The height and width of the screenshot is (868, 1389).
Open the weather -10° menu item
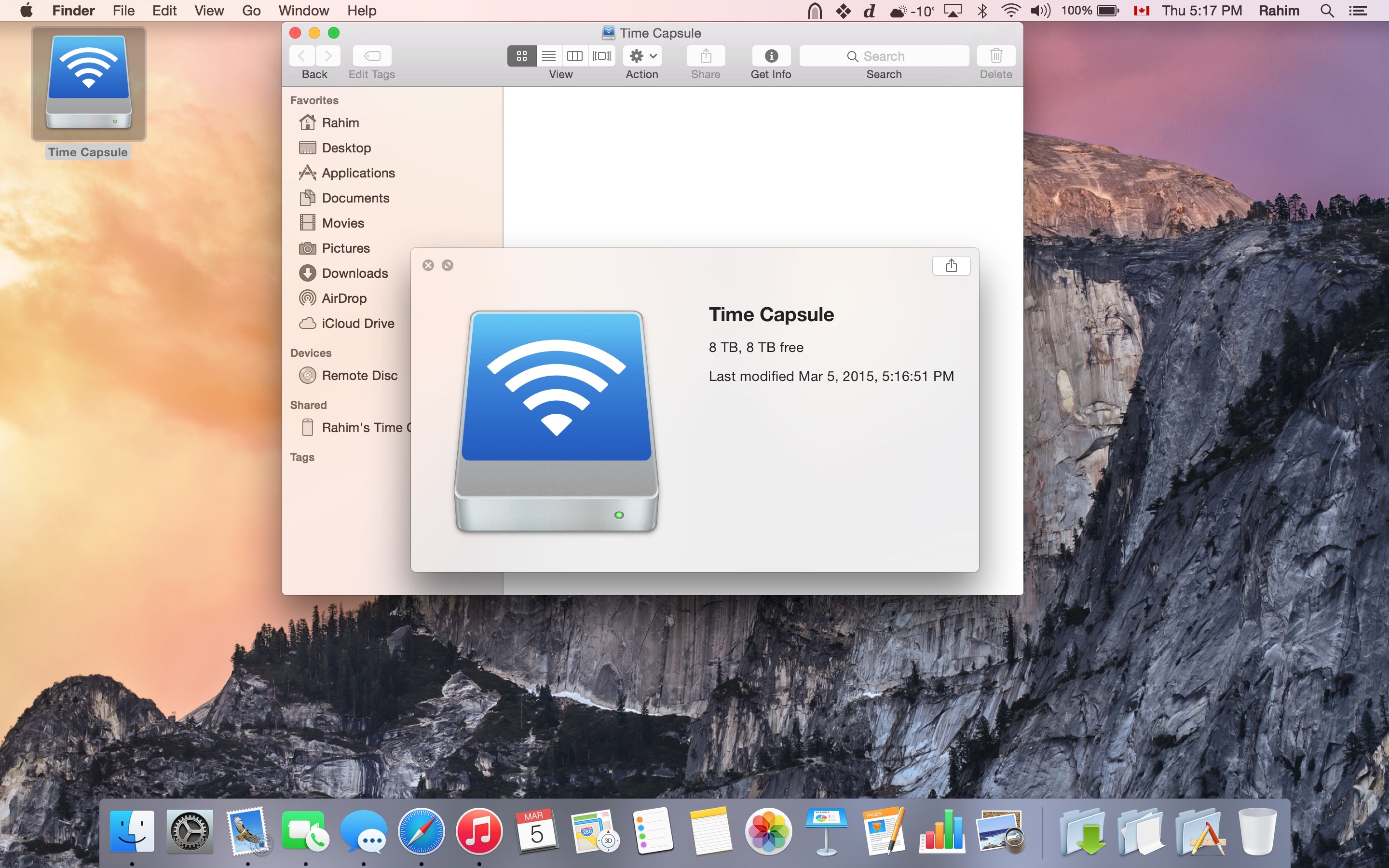coord(912,10)
